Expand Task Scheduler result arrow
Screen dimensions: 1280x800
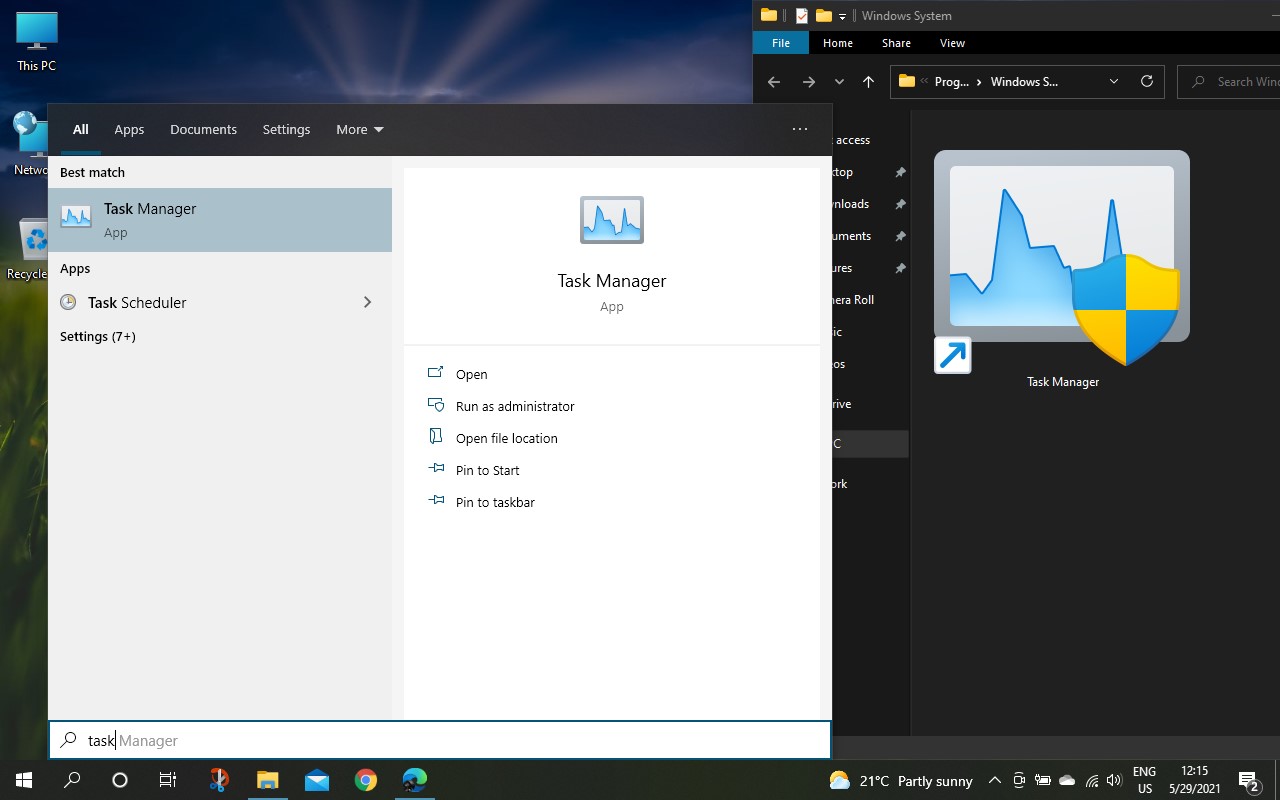(367, 302)
